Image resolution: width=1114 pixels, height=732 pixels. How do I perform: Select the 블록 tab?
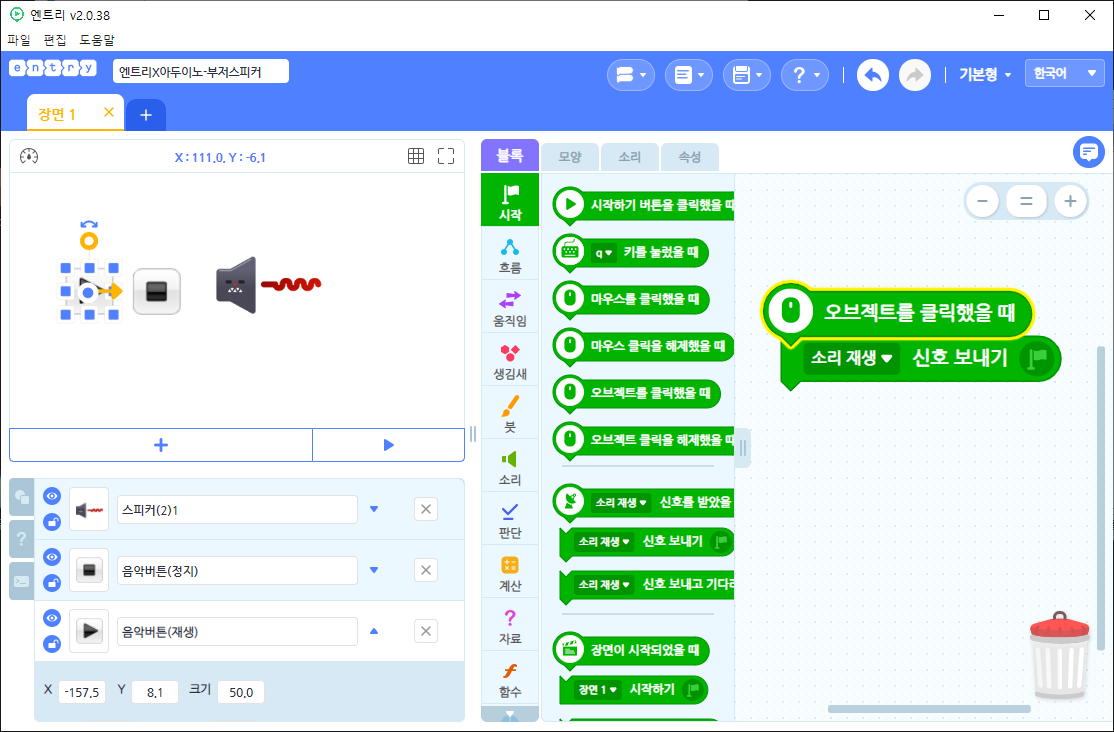click(x=510, y=156)
